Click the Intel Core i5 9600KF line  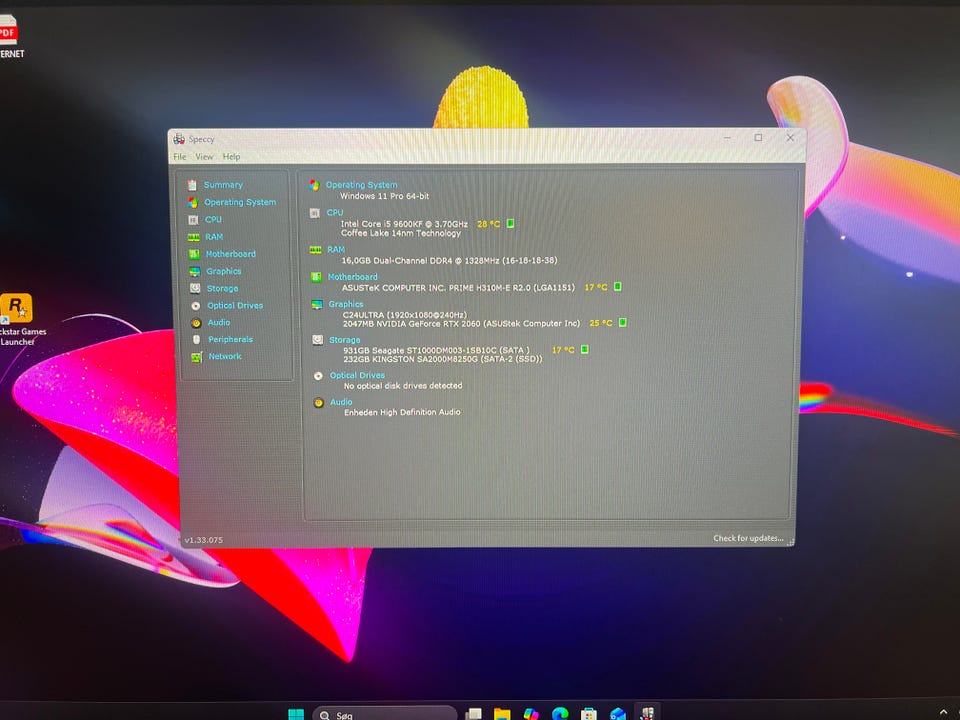[x=404, y=224]
